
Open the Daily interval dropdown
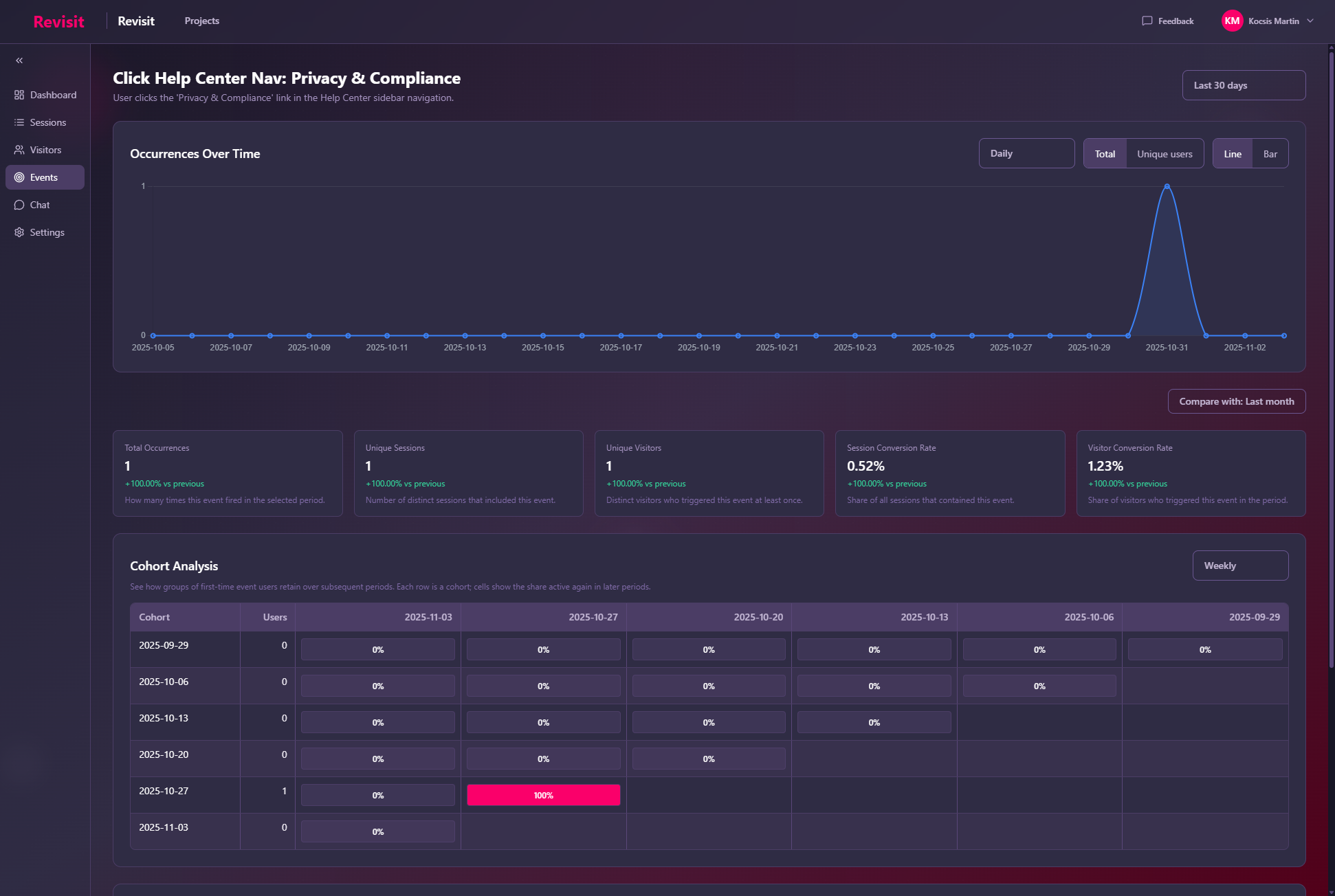pyautogui.click(x=1026, y=153)
